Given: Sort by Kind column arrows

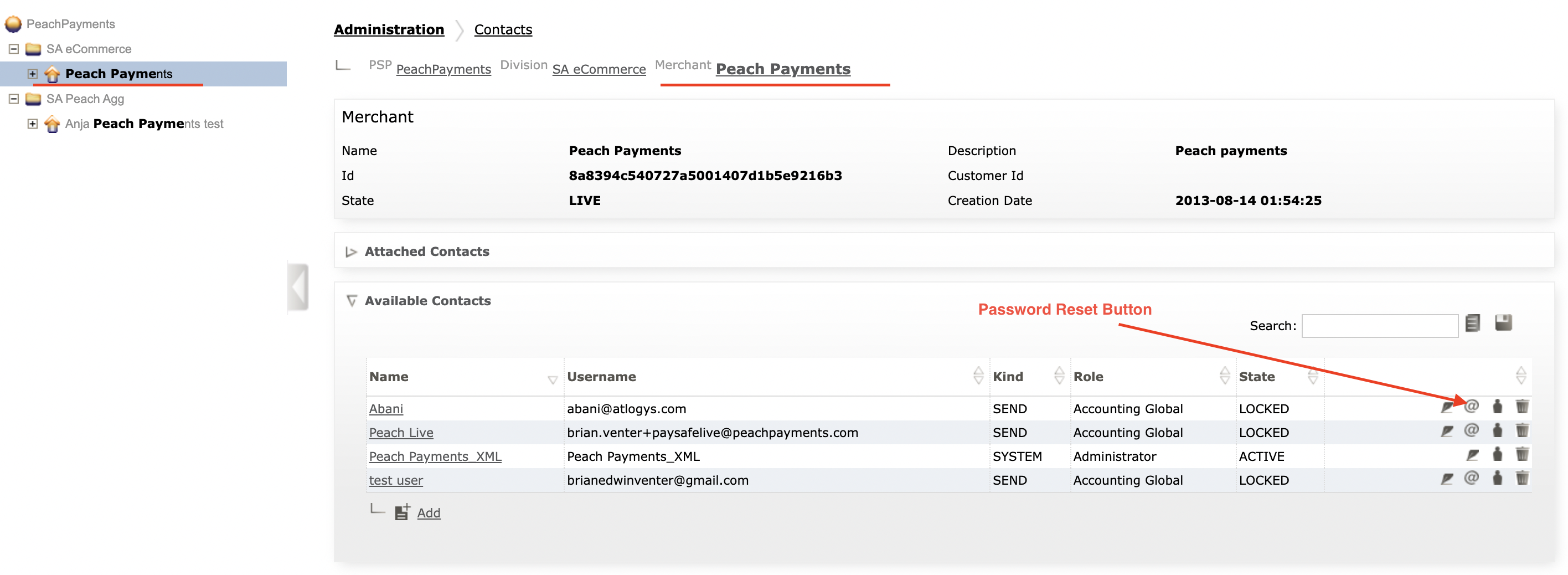Looking at the screenshot, I should [1059, 376].
